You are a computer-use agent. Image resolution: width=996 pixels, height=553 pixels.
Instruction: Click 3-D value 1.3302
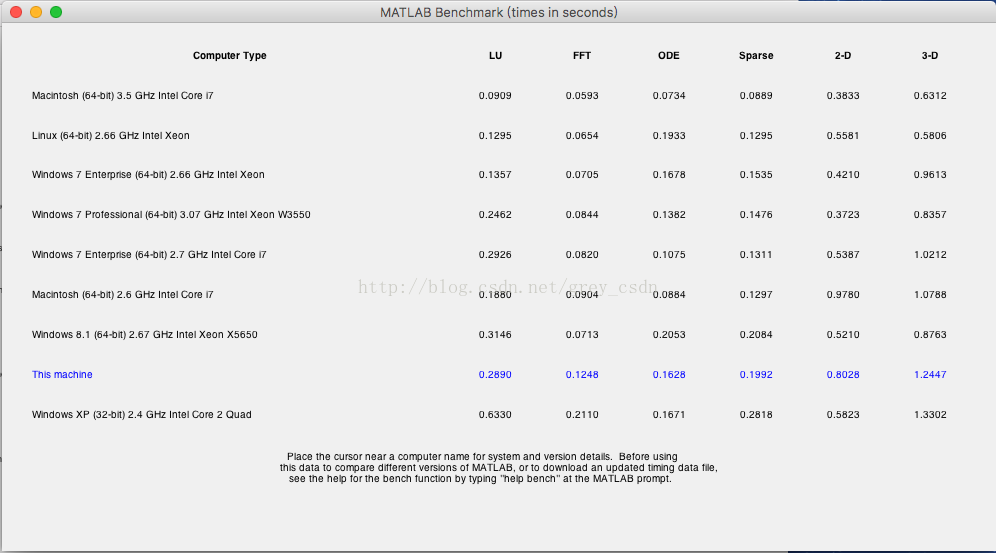(930, 415)
